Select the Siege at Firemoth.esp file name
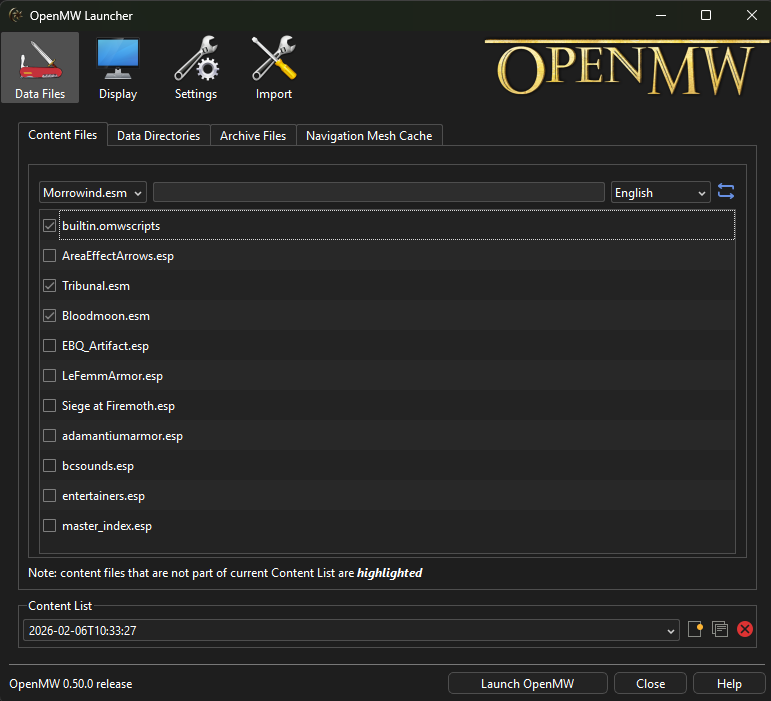Image resolution: width=771 pixels, height=701 pixels. coord(118,406)
